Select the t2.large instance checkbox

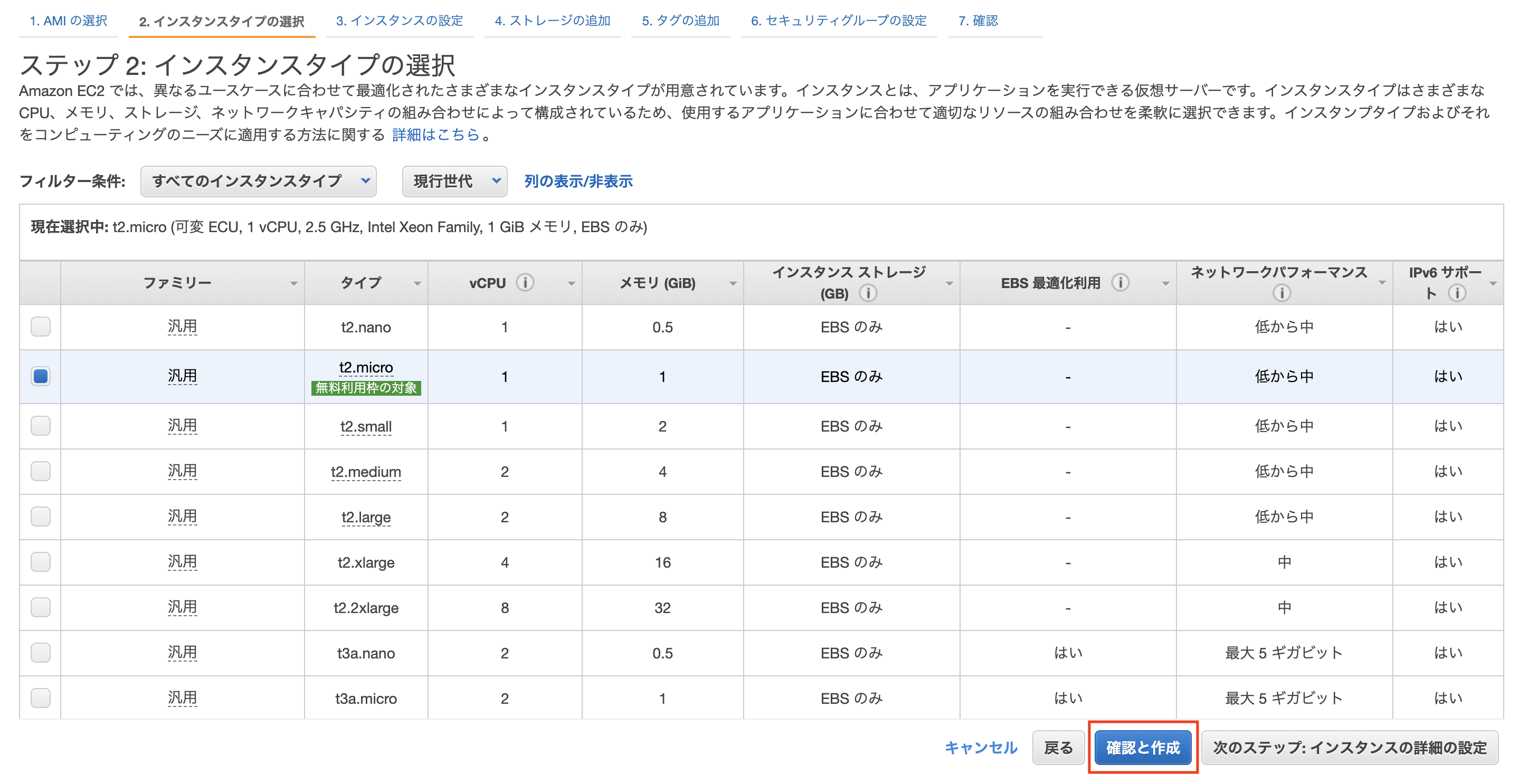40,517
